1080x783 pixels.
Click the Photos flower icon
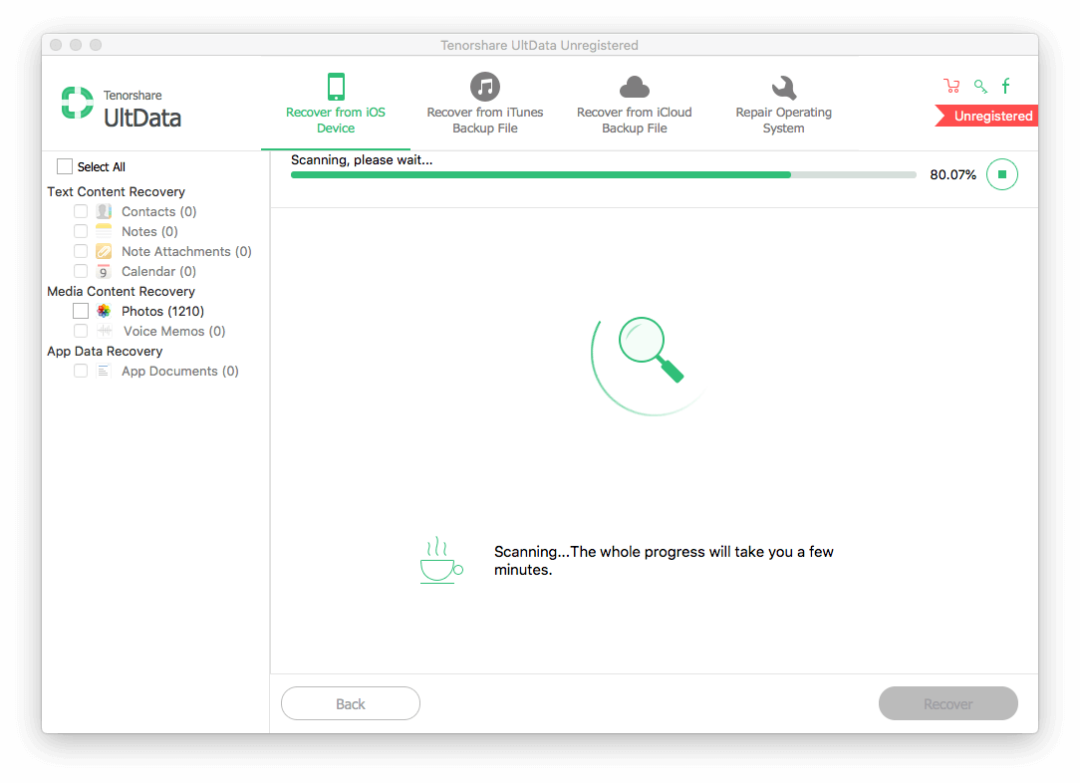(104, 311)
